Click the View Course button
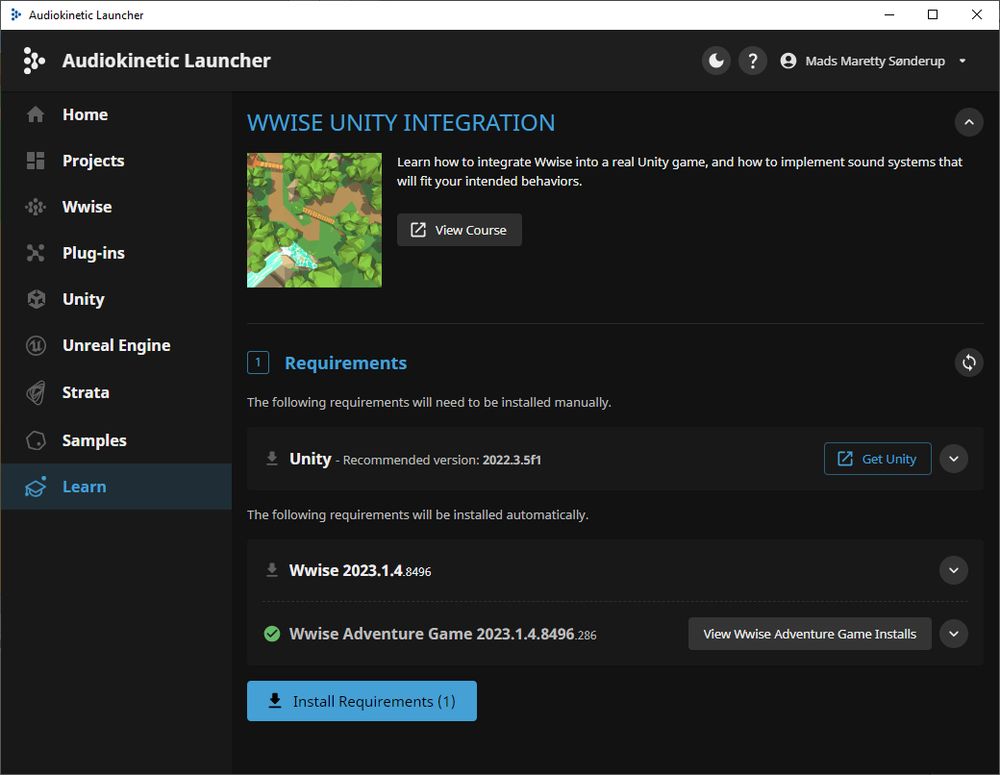Screen dimensions: 1000x775 point(459,230)
